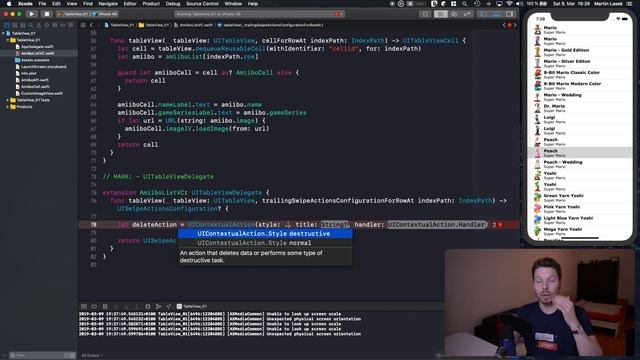Choose the destructive autocomplete suggestion
The image size is (640, 360).
coord(265,234)
